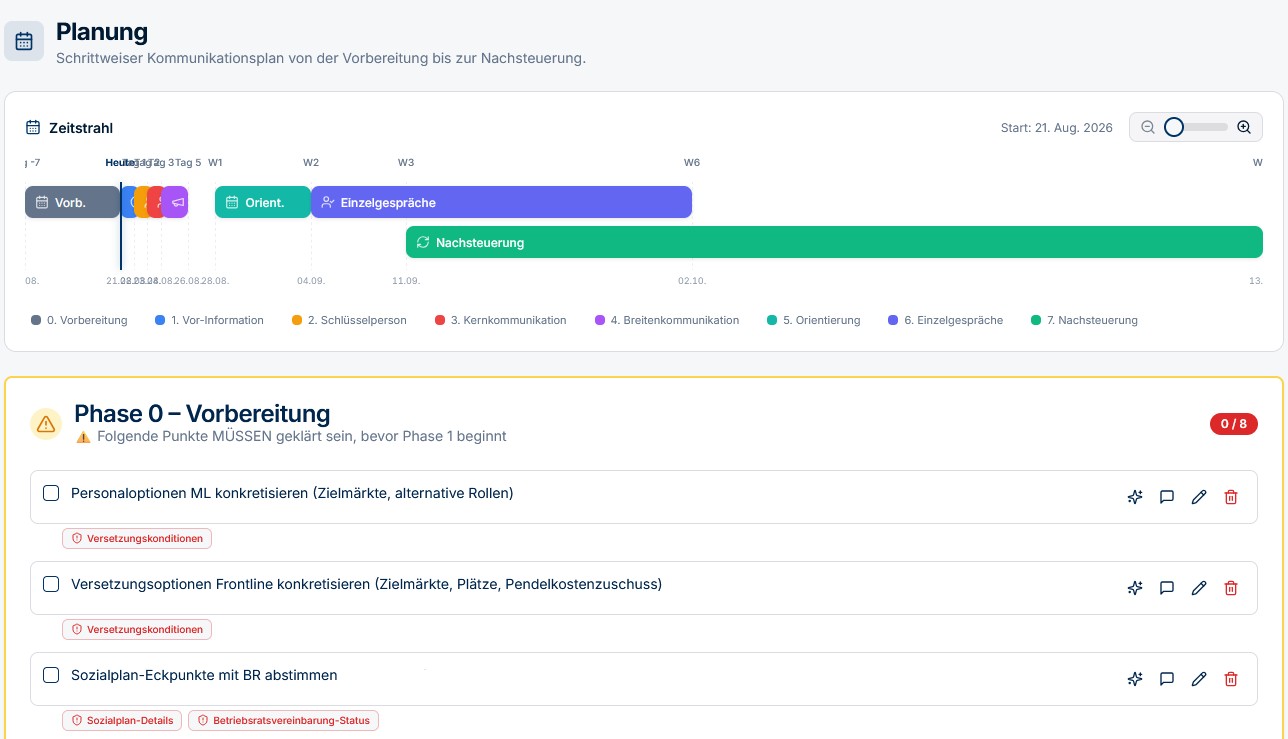Click the 11.09. date label on timeline
Screen dimensions: 1288x739
pos(406,281)
